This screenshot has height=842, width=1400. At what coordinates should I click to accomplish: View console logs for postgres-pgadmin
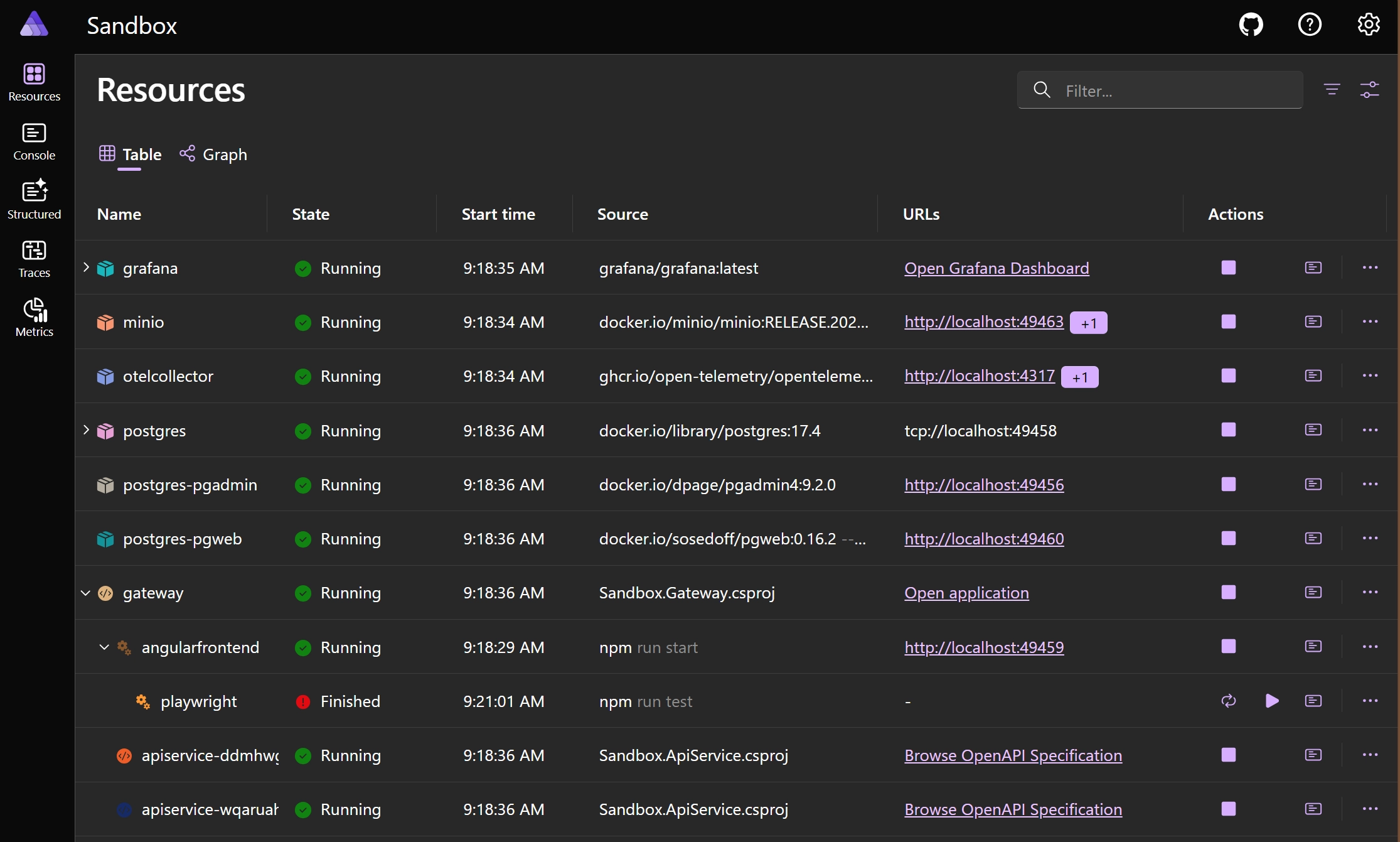coord(1313,484)
